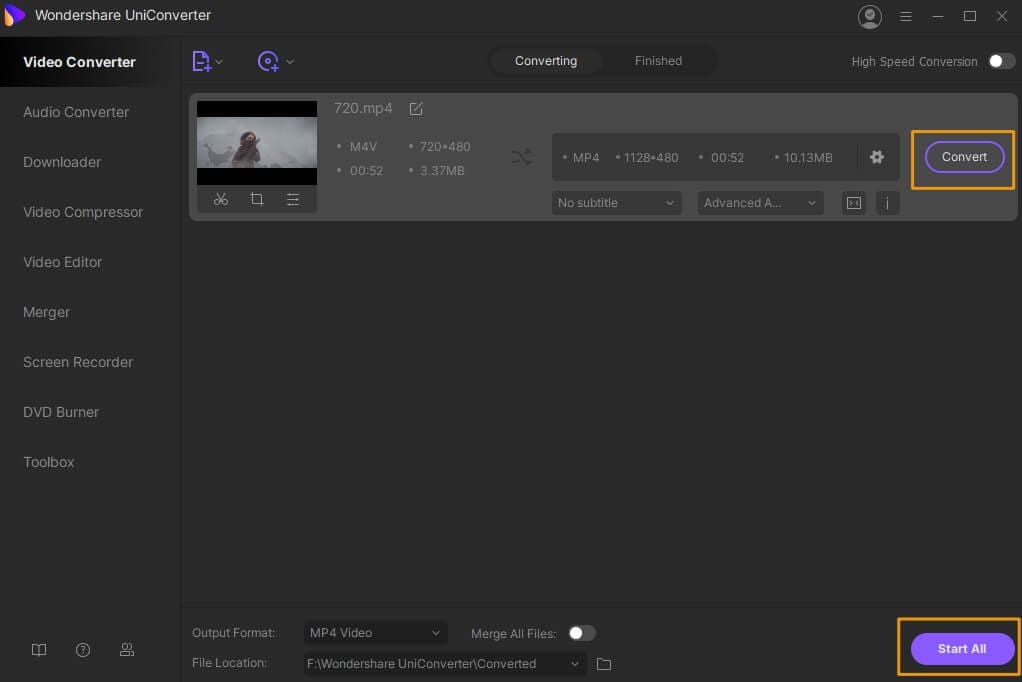Image resolution: width=1022 pixels, height=682 pixels.
Task: Enable High Speed Conversion
Action: point(1001,61)
